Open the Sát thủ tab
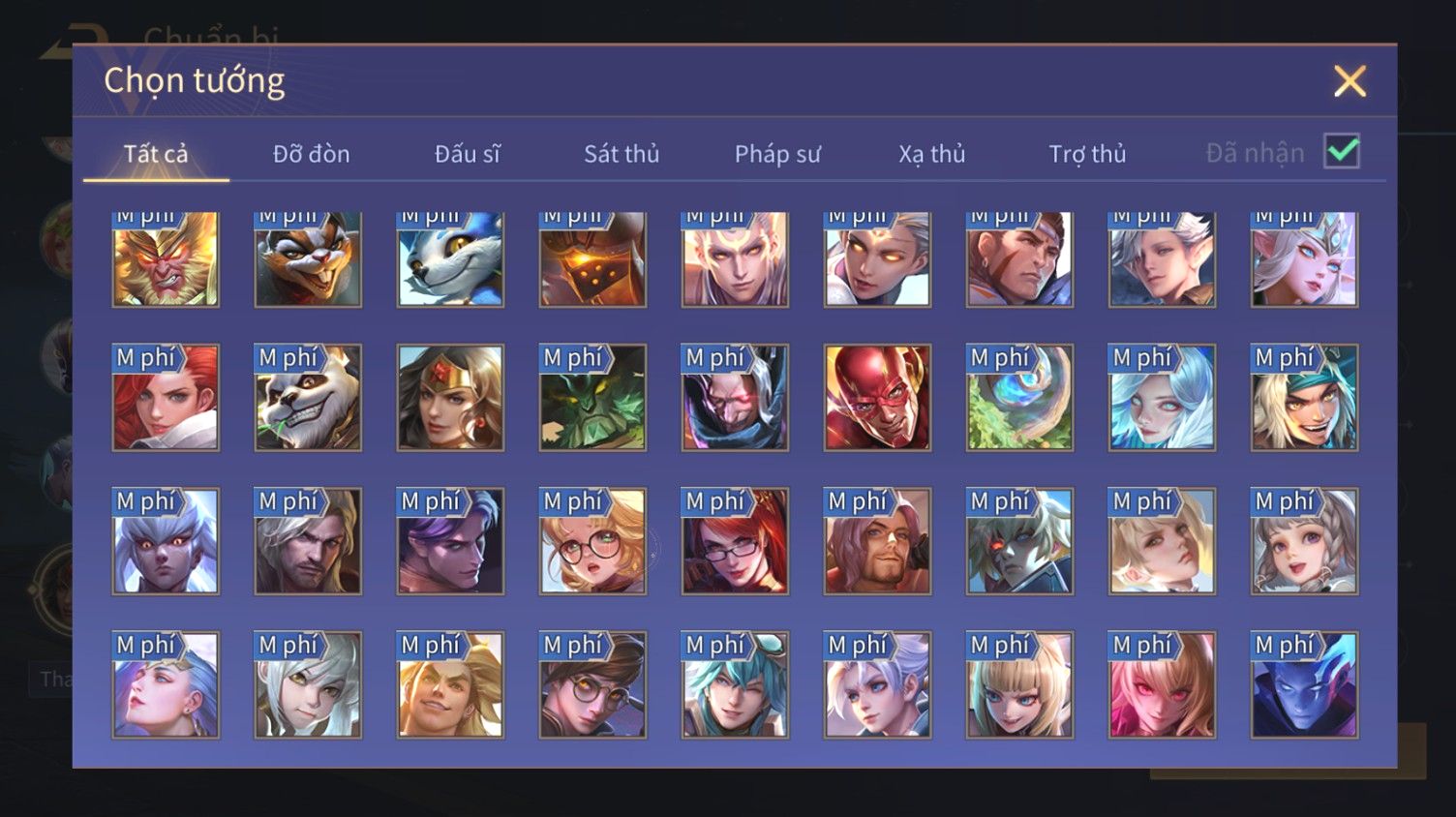Screen dimensions: 1456x817 [622, 153]
